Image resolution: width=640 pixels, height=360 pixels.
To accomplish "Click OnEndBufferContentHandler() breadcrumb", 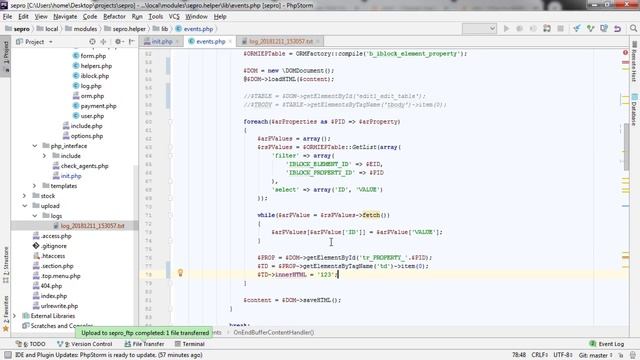I will tap(273, 333).
